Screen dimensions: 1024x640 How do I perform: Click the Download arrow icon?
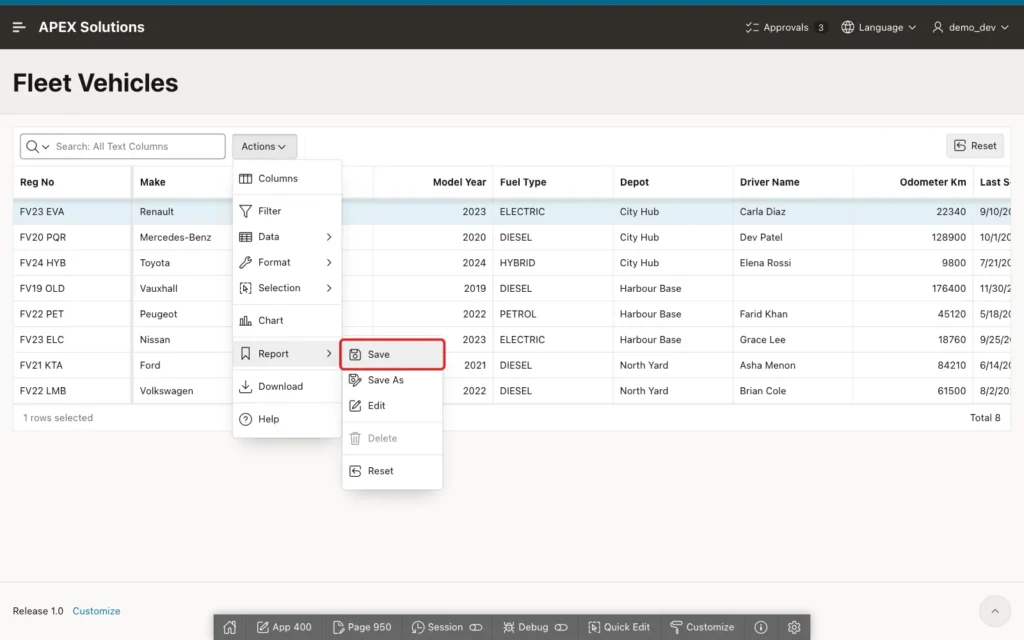tap(246, 387)
